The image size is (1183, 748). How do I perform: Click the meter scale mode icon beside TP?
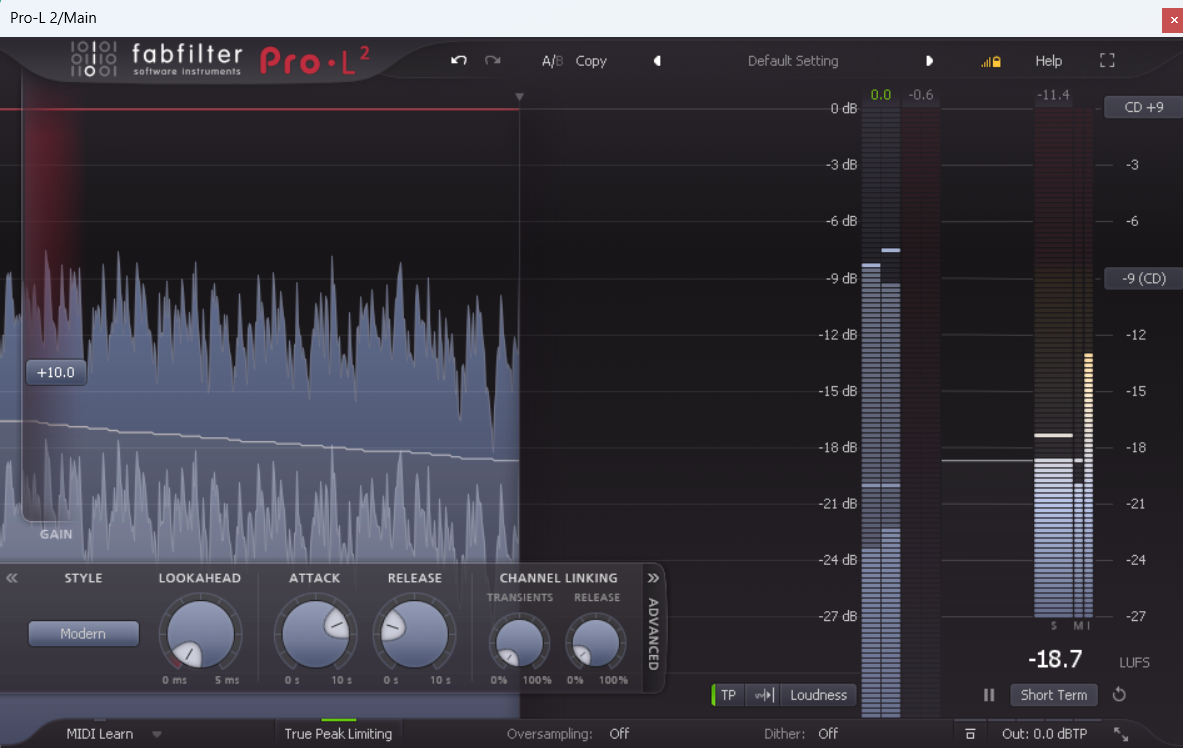(764, 695)
